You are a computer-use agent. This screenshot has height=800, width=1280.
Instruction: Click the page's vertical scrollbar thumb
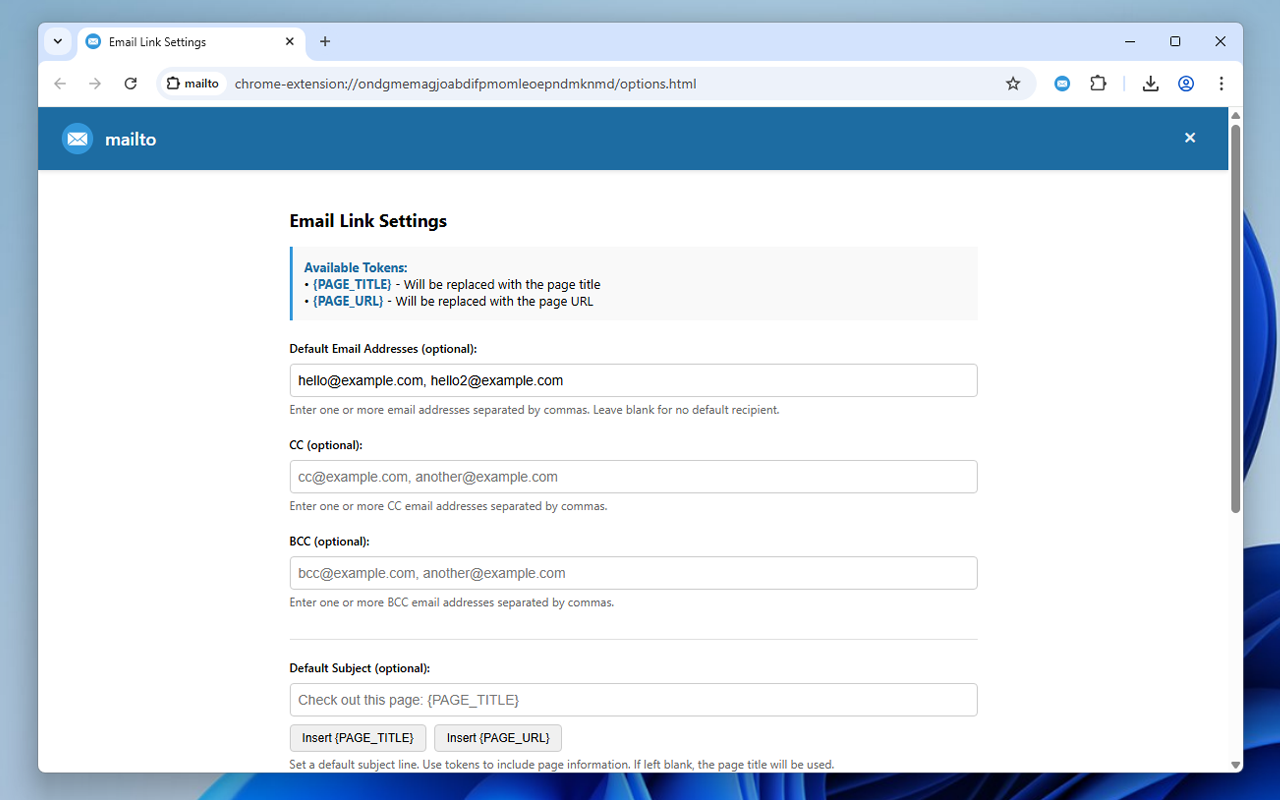point(1235,320)
